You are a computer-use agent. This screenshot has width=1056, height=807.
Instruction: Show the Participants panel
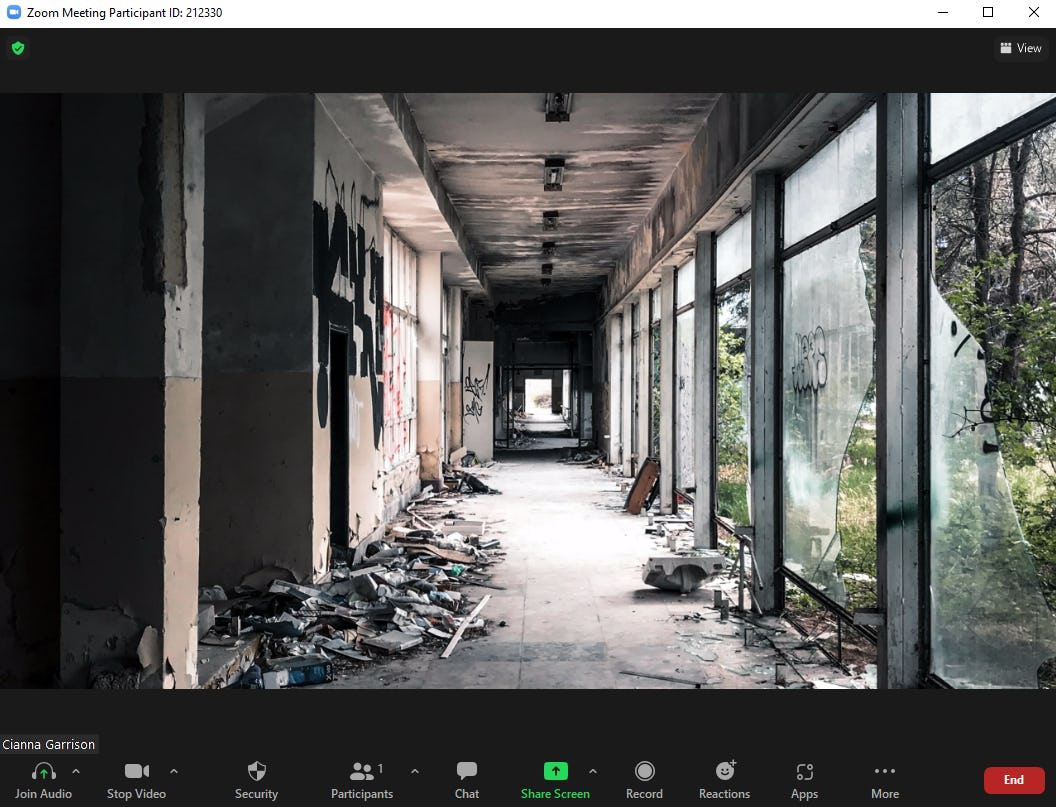362,780
